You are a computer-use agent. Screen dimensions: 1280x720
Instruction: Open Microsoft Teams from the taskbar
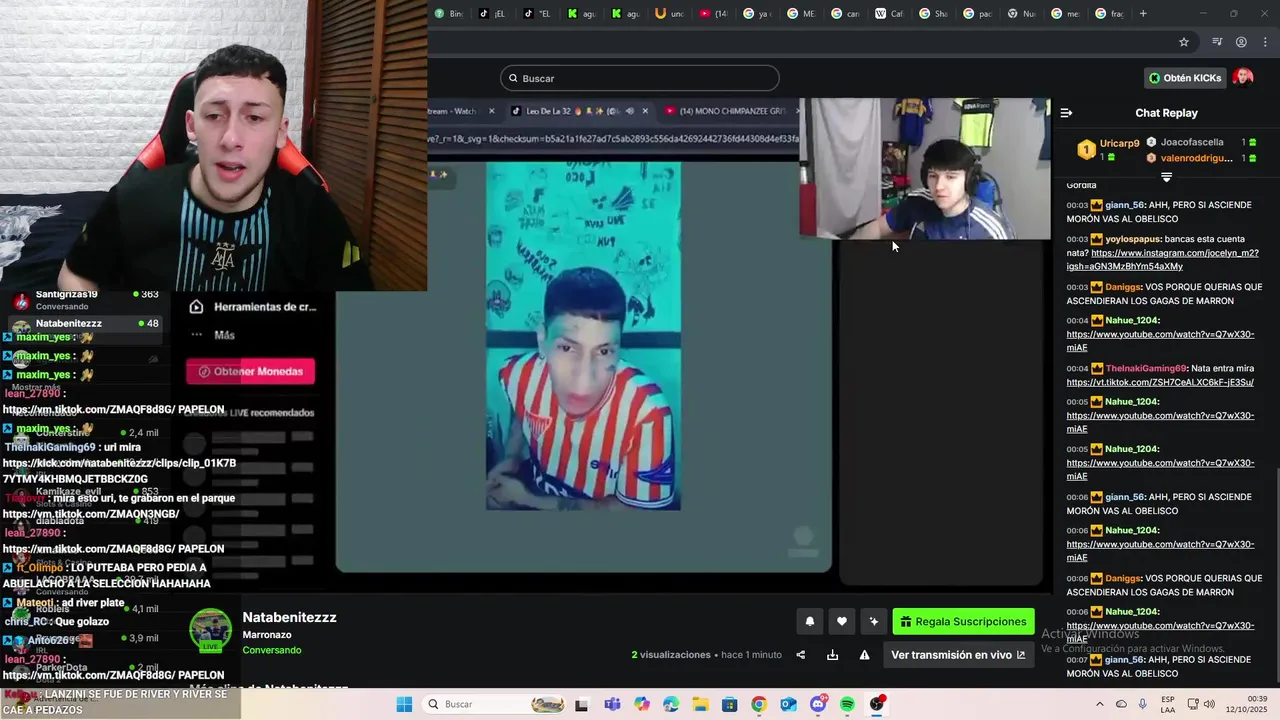[612, 704]
